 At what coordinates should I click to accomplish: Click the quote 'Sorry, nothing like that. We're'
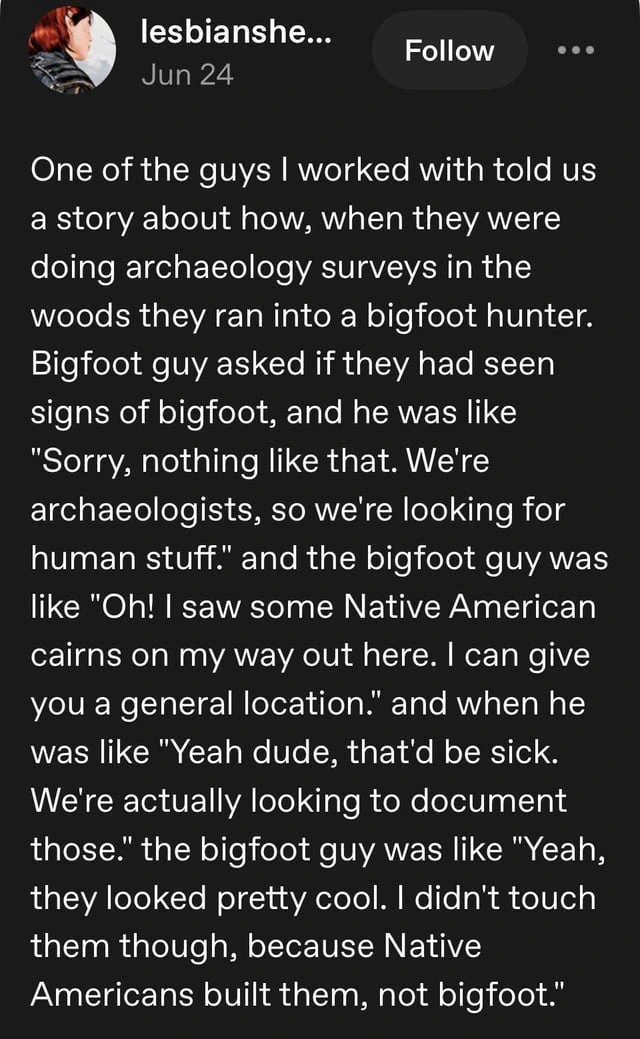(260, 461)
